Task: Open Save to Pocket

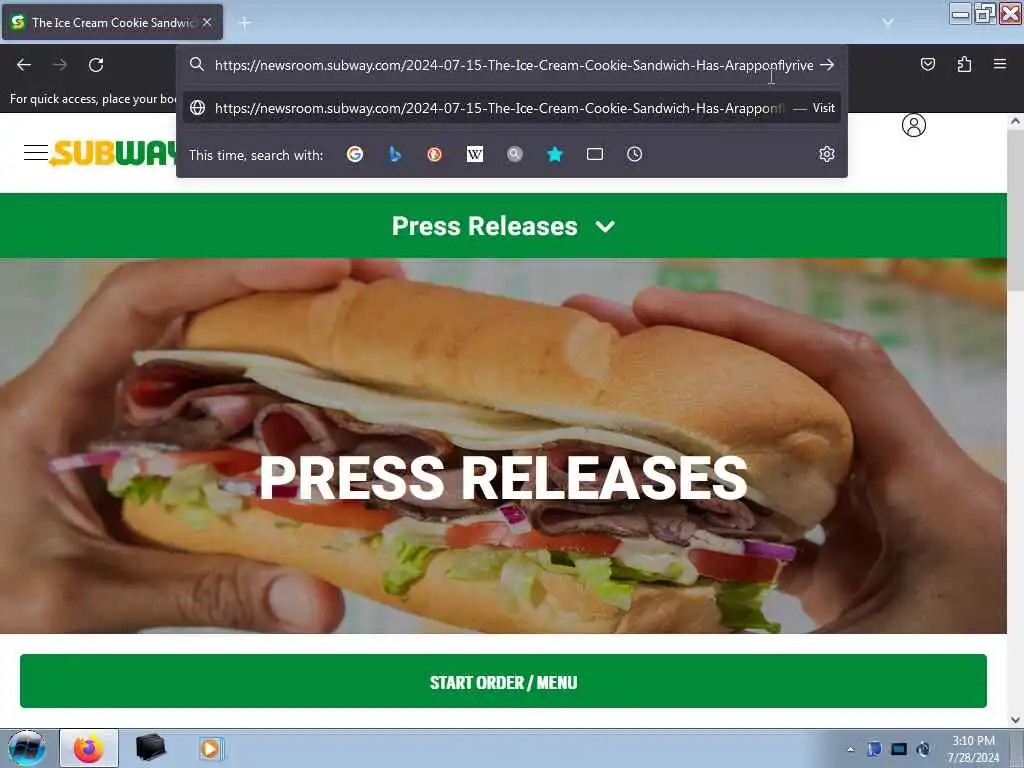Action: coord(927,64)
